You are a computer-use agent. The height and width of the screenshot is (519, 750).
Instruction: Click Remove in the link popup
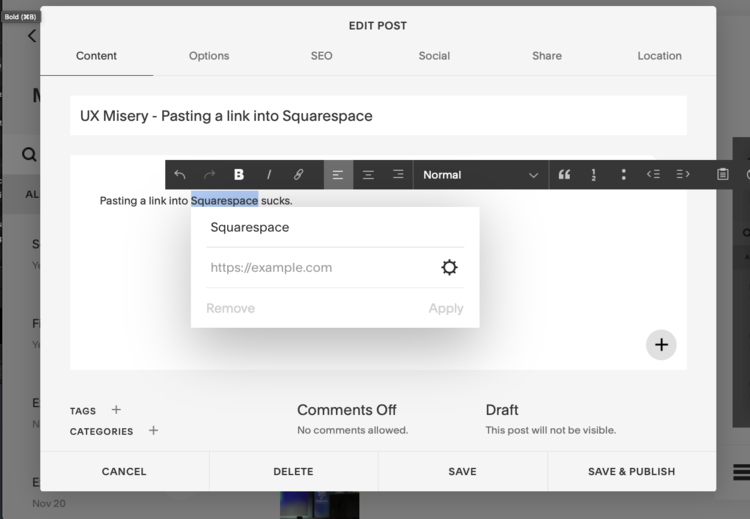click(231, 308)
